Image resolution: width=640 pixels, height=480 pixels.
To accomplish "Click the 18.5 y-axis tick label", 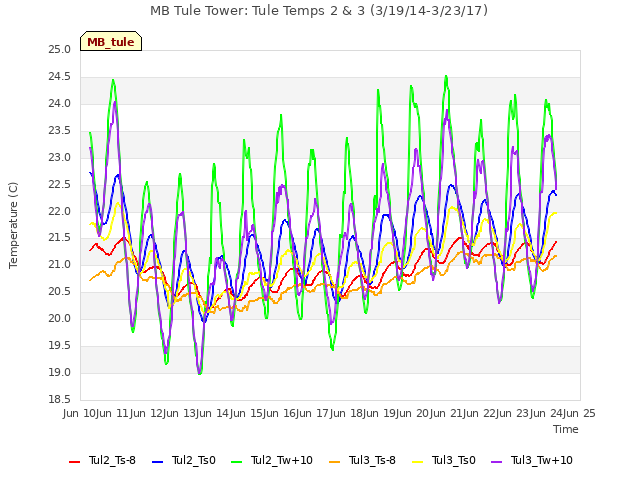I will coord(60,400).
